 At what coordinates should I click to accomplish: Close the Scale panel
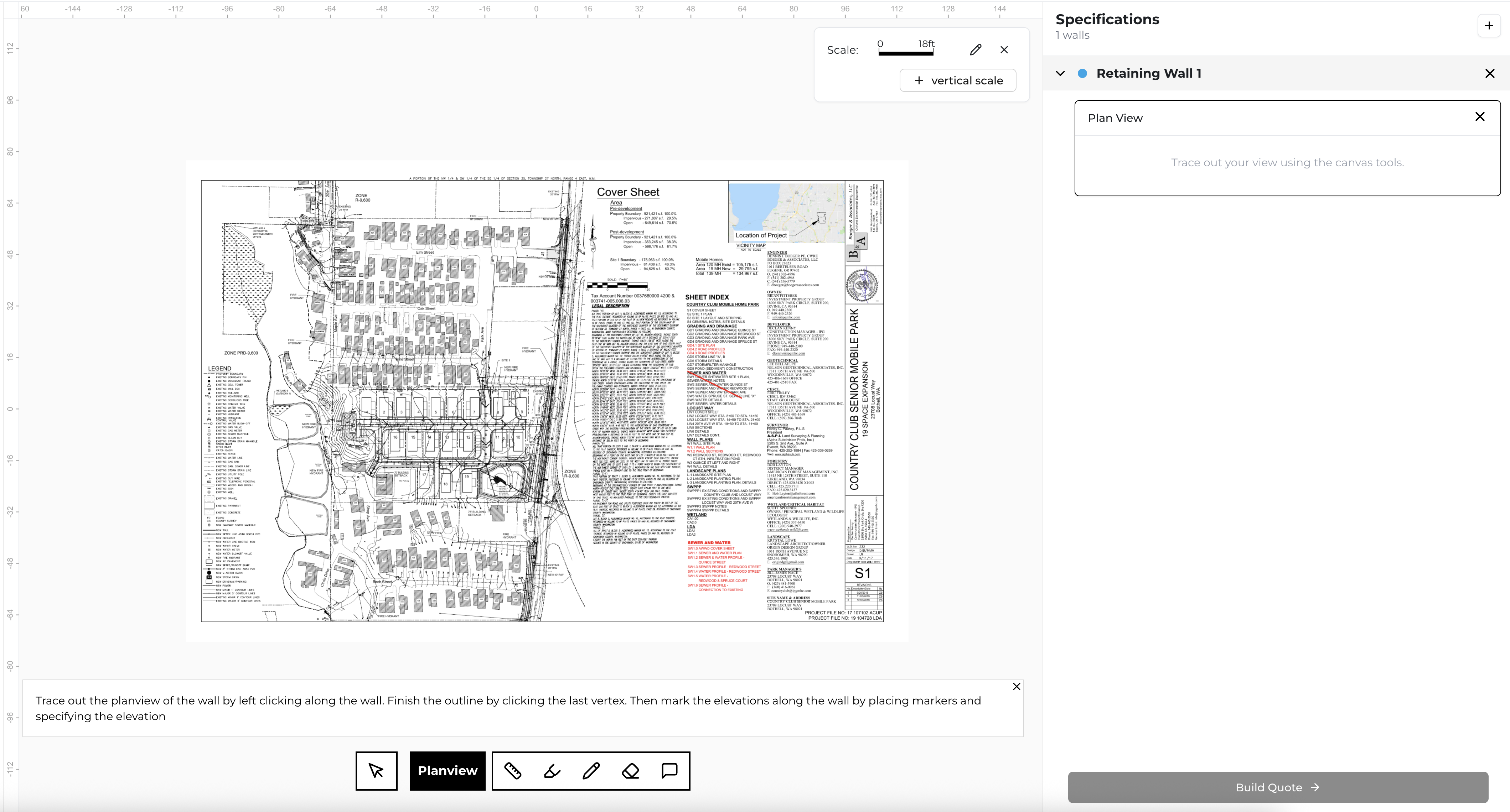point(1004,50)
